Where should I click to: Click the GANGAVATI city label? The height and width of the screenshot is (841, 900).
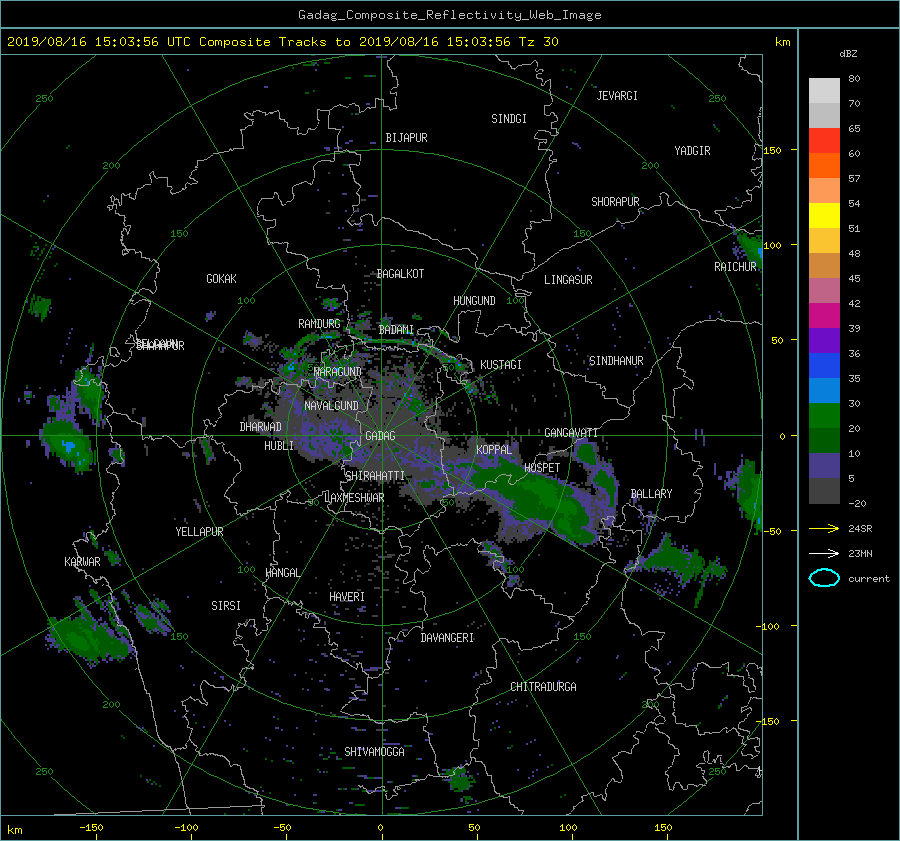click(x=571, y=433)
